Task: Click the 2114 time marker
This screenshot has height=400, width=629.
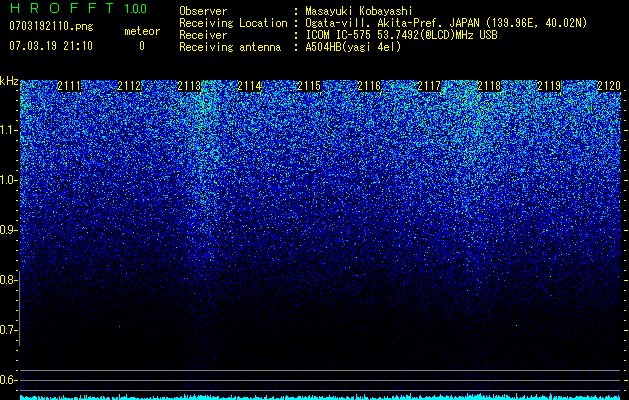Action: click(249, 86)
